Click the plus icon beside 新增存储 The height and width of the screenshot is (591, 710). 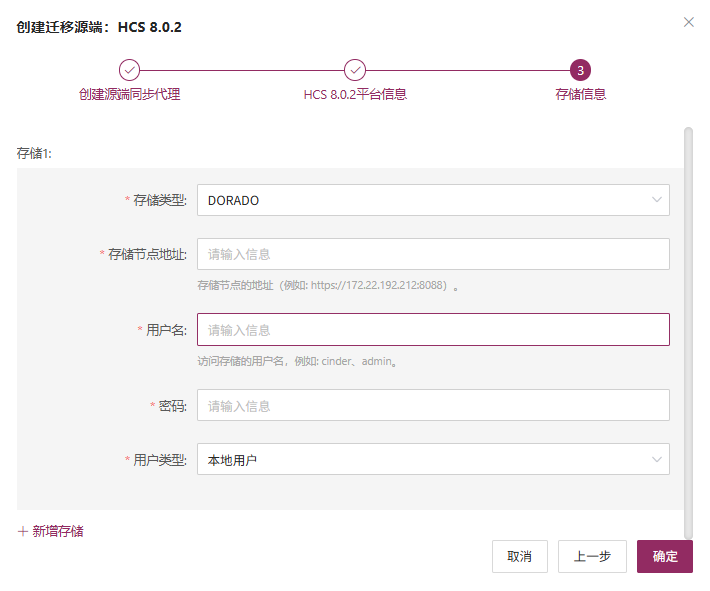tap(23, 531)
